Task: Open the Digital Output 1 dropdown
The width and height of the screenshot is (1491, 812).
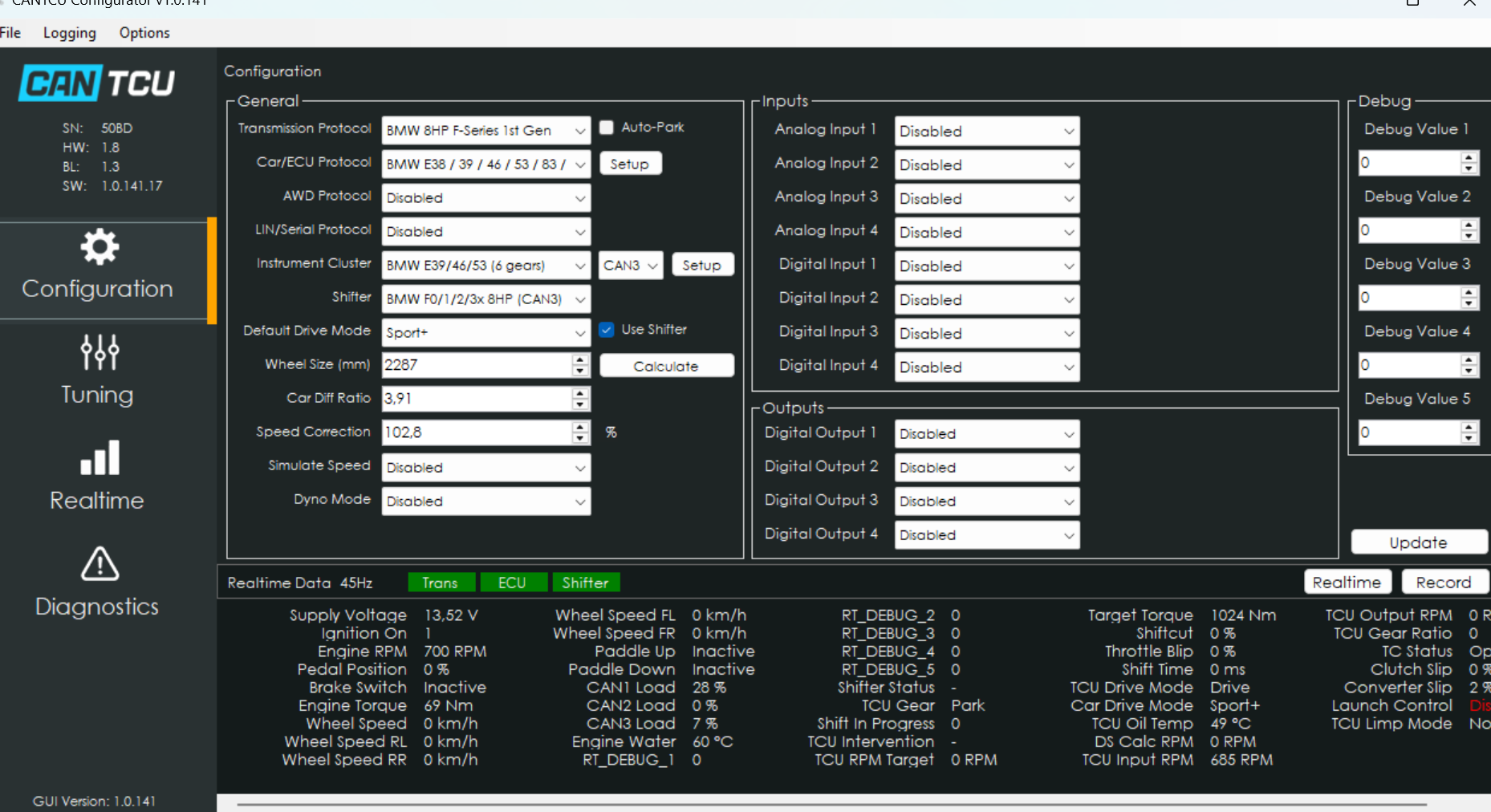Action: (986, 434)
